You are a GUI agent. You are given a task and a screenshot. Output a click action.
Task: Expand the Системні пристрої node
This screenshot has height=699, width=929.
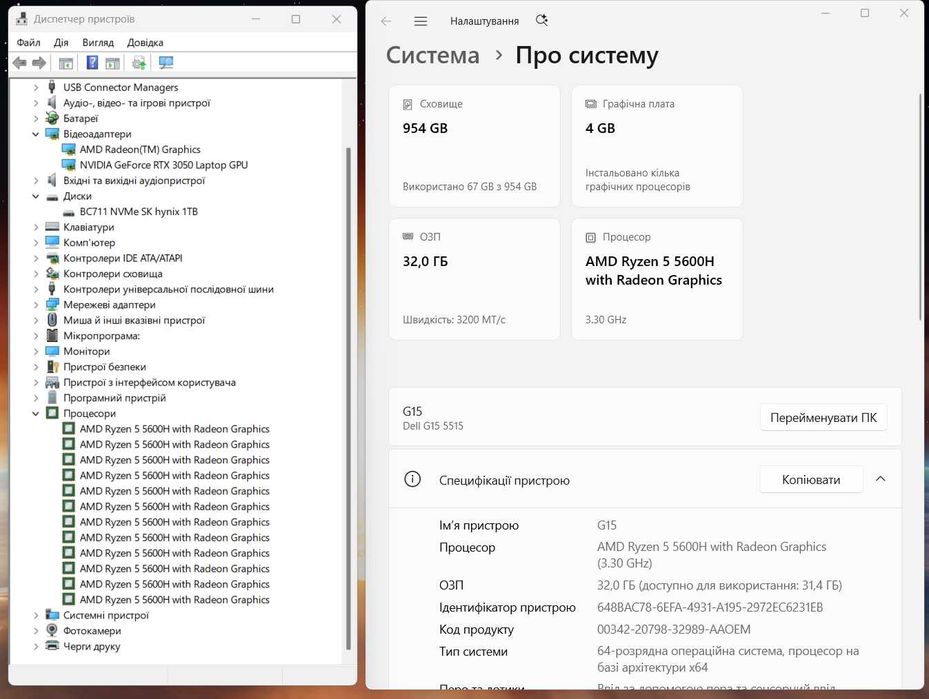pyautogui.click(x=36, y=615)
